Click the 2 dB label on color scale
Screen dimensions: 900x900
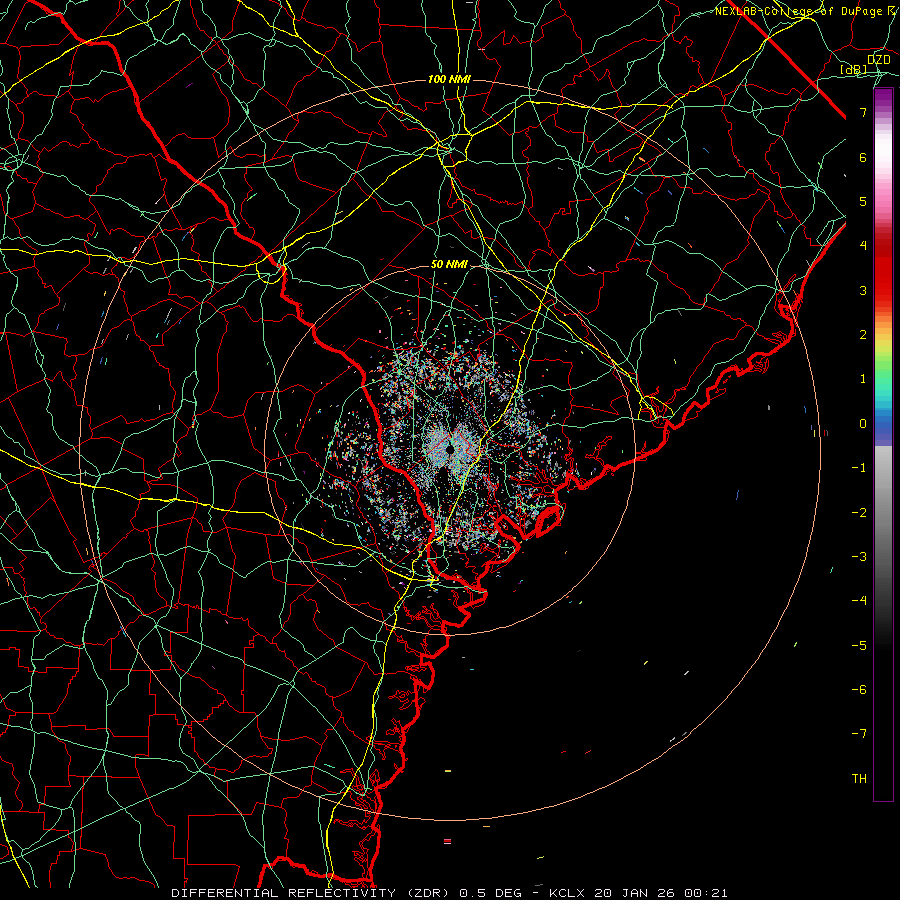(863, 335)
